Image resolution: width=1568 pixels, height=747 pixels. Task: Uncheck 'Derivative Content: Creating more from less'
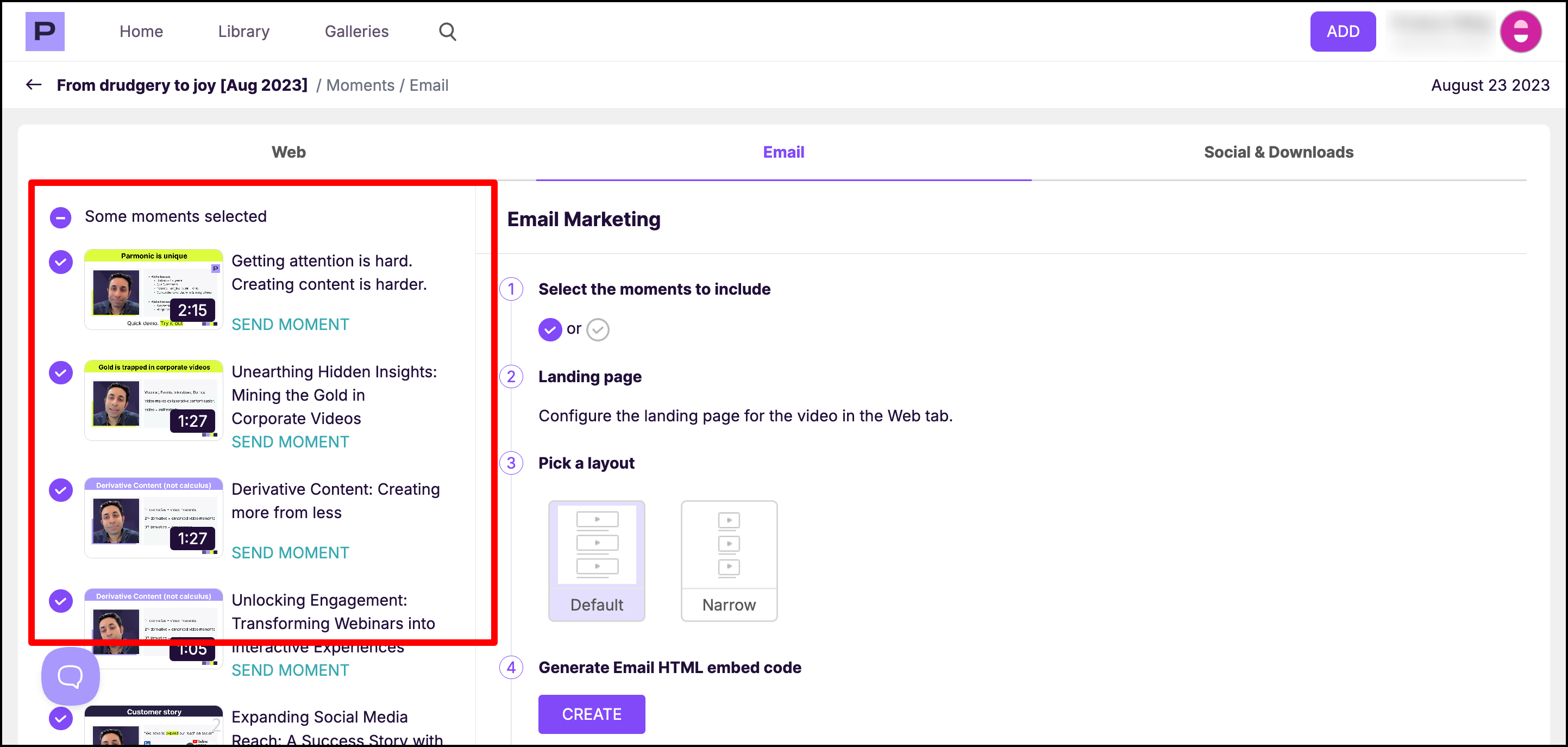click(x=60, y=490)
